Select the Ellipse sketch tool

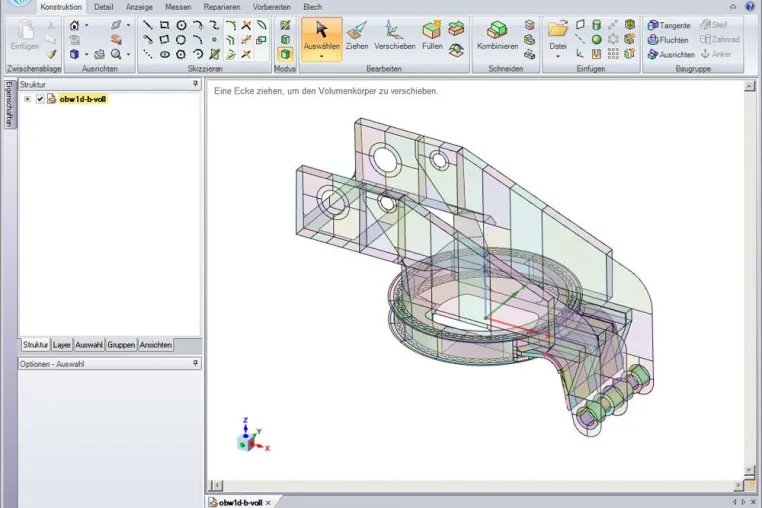tap(164, 54)
